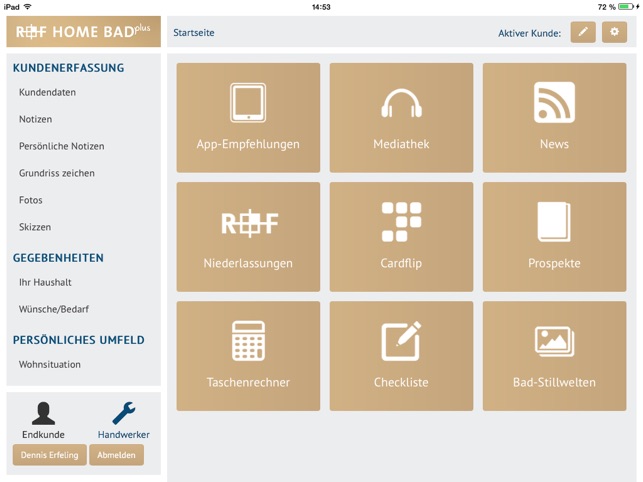643x482 pixels.
Task: Click the Abmelden logout button
Action: click(x=116, y=455)
